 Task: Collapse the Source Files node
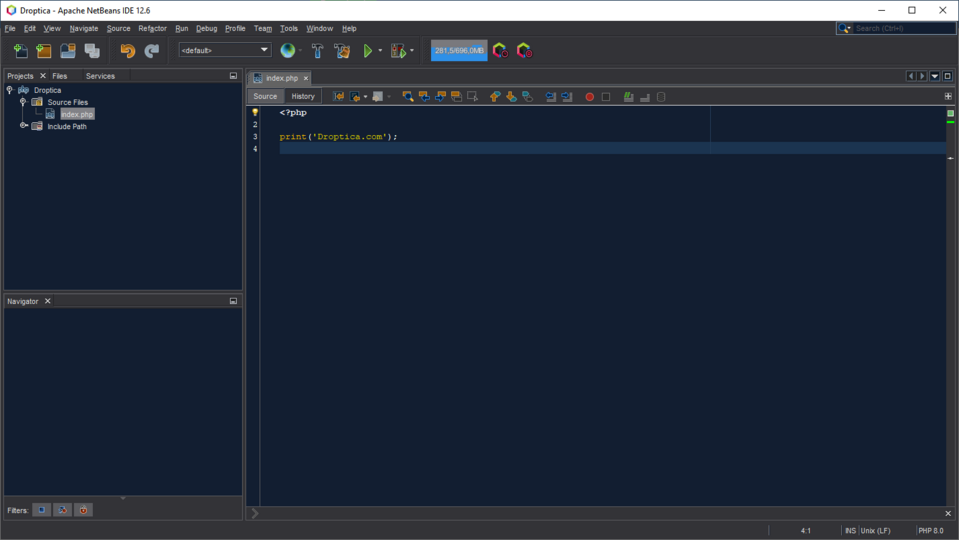(23, 102)
